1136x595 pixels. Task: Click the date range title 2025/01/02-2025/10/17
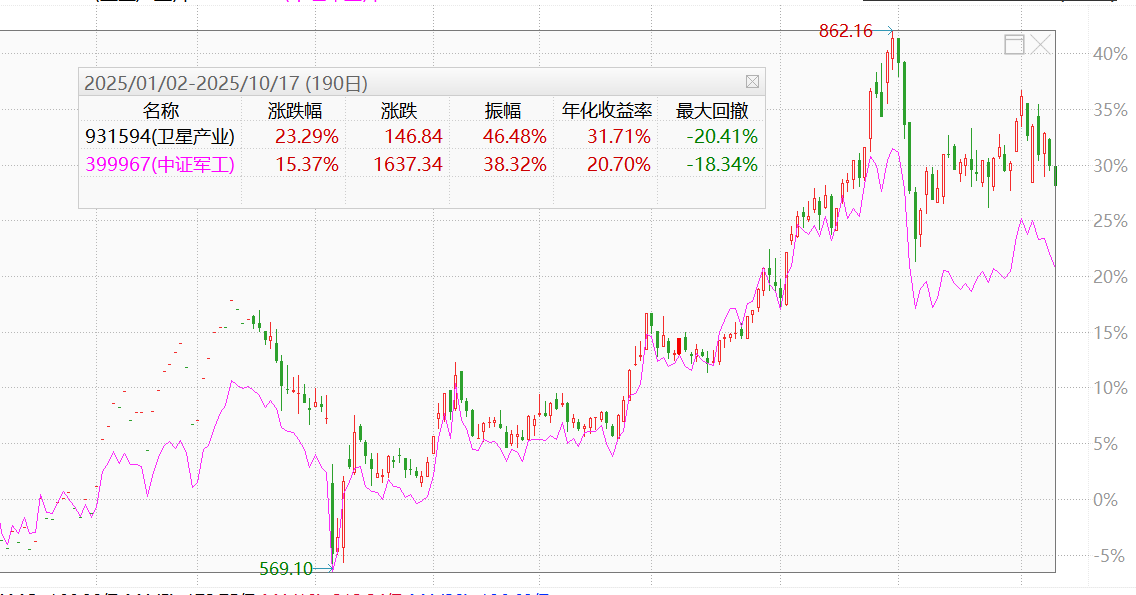[192, 83]
